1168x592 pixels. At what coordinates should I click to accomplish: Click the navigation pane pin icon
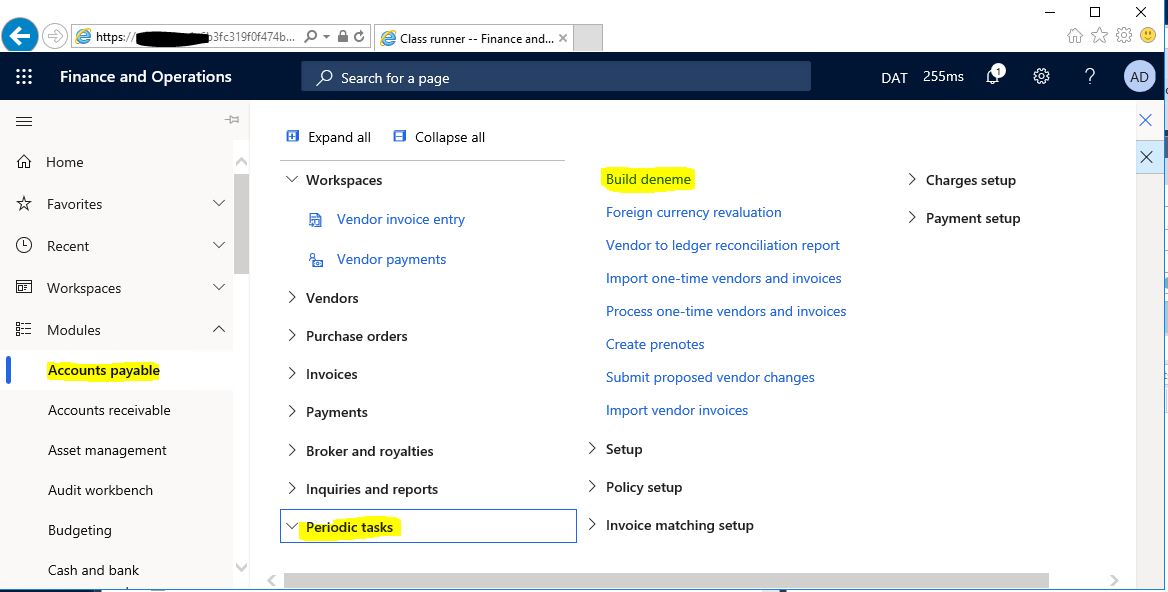[x=232, y=120]
